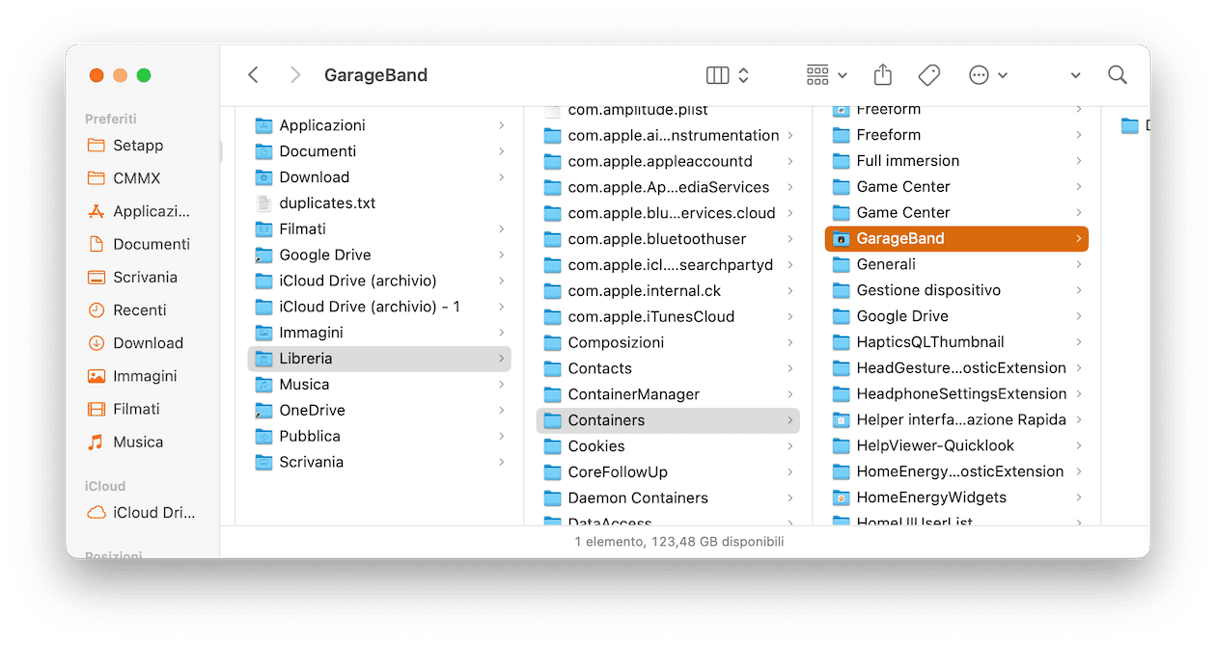This screenshot has width=1216, height=645.
Task: Select the HapticsQLThumbnail folder
Action: click(957, 342)
